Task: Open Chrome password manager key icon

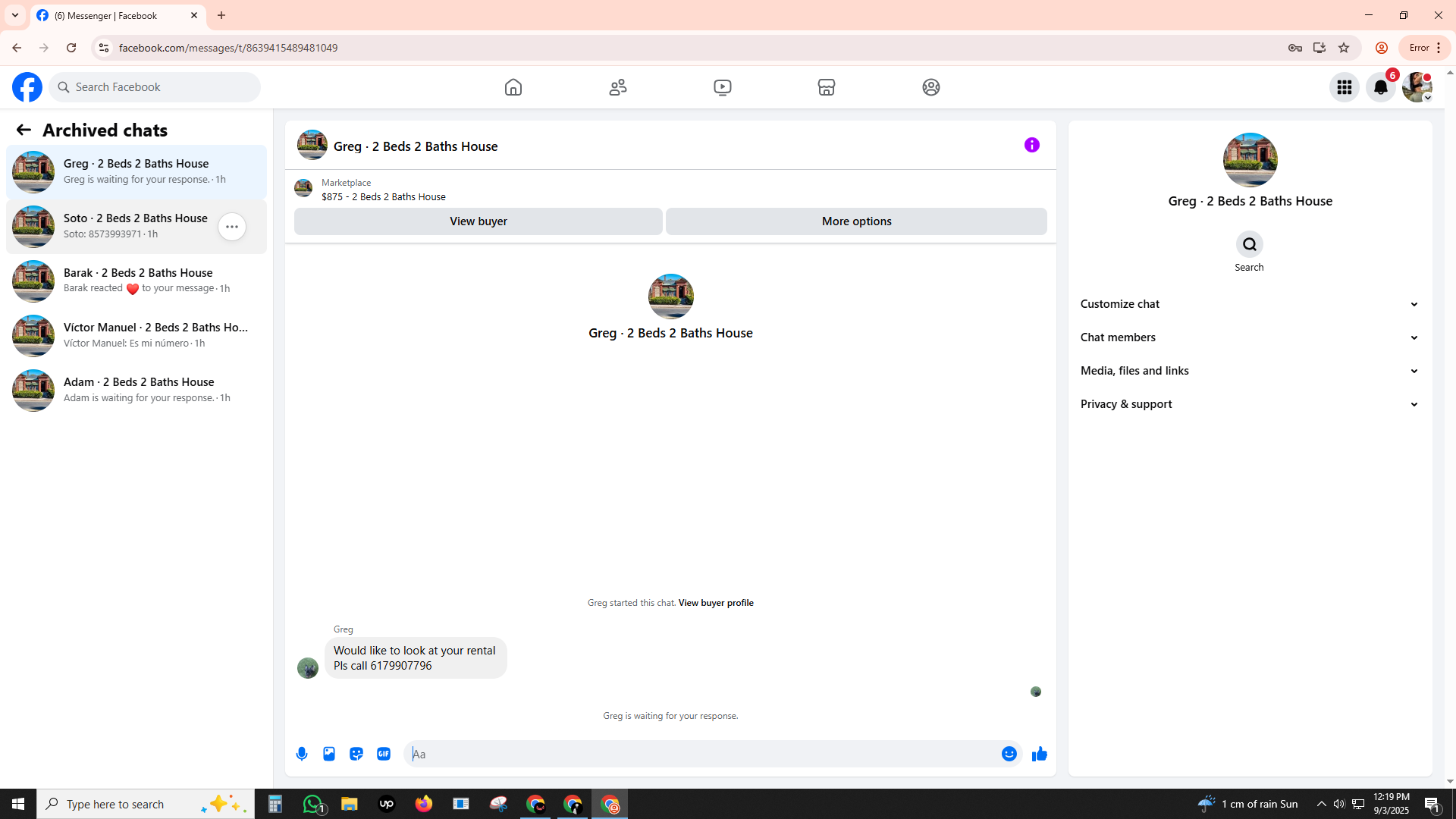Action: coord(1295,48)
